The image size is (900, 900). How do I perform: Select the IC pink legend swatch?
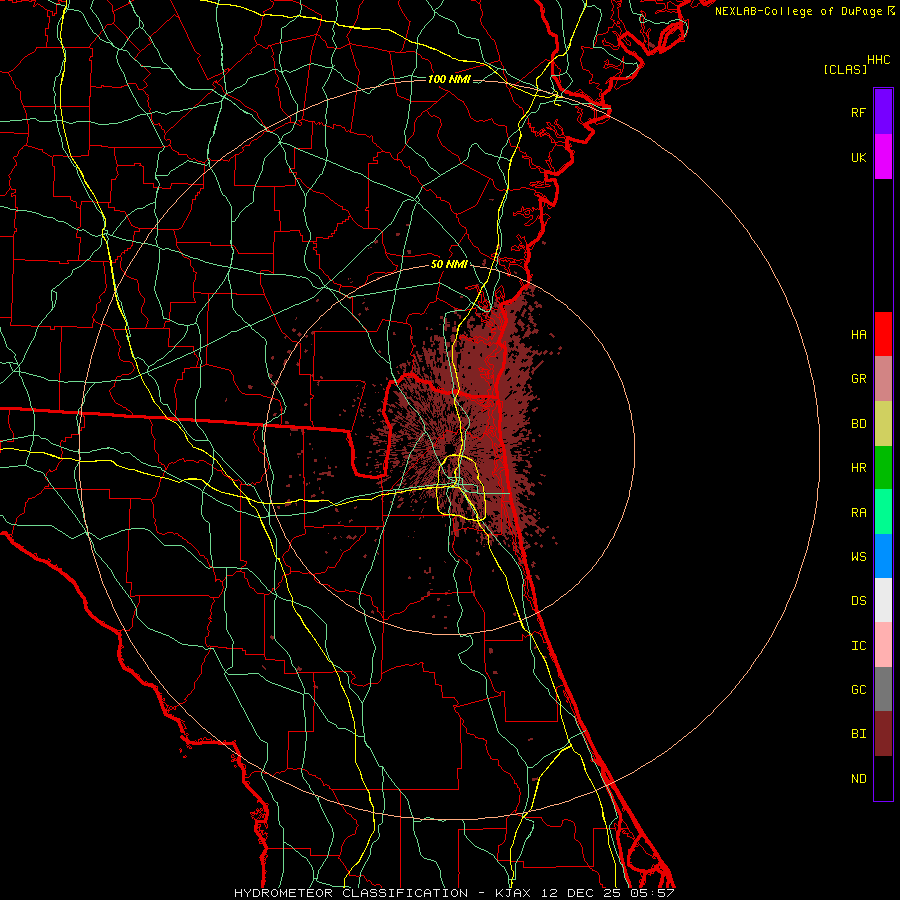[x=883, y=645]
